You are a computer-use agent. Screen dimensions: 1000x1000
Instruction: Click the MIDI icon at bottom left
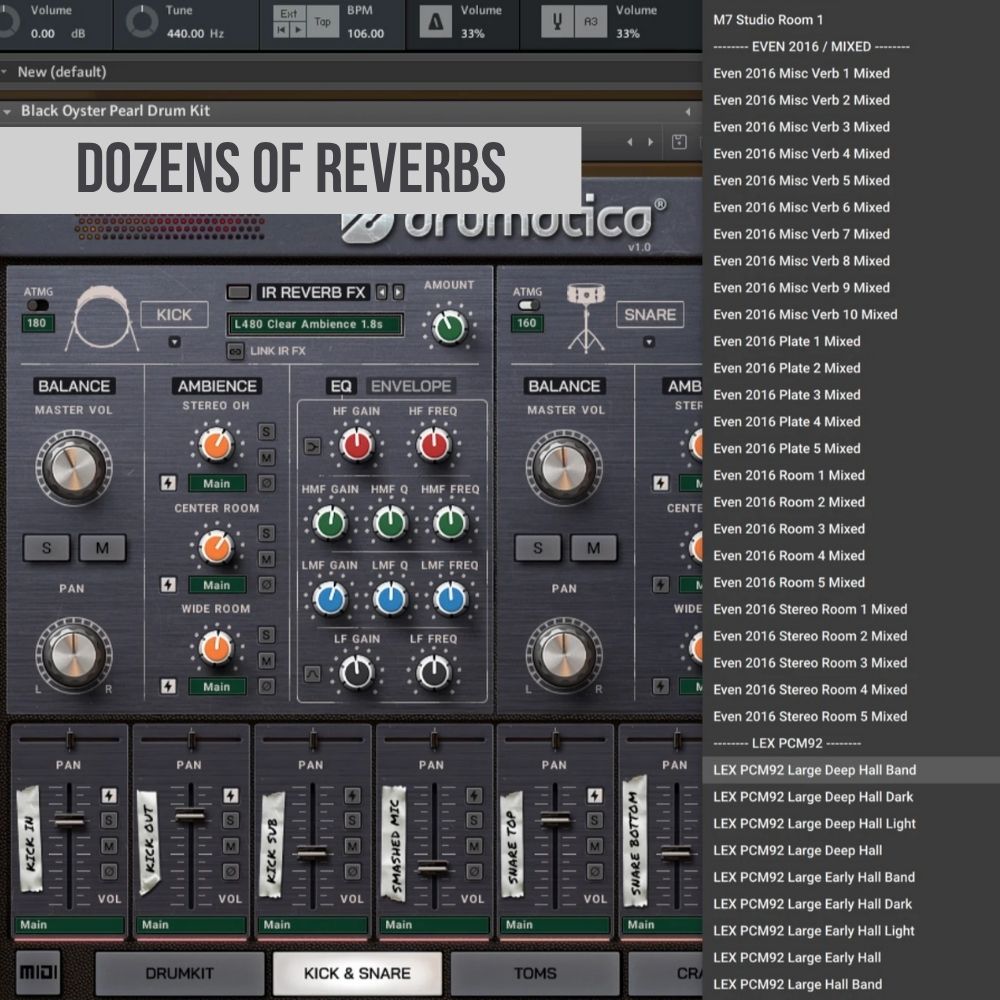click(x=38, y=972)
